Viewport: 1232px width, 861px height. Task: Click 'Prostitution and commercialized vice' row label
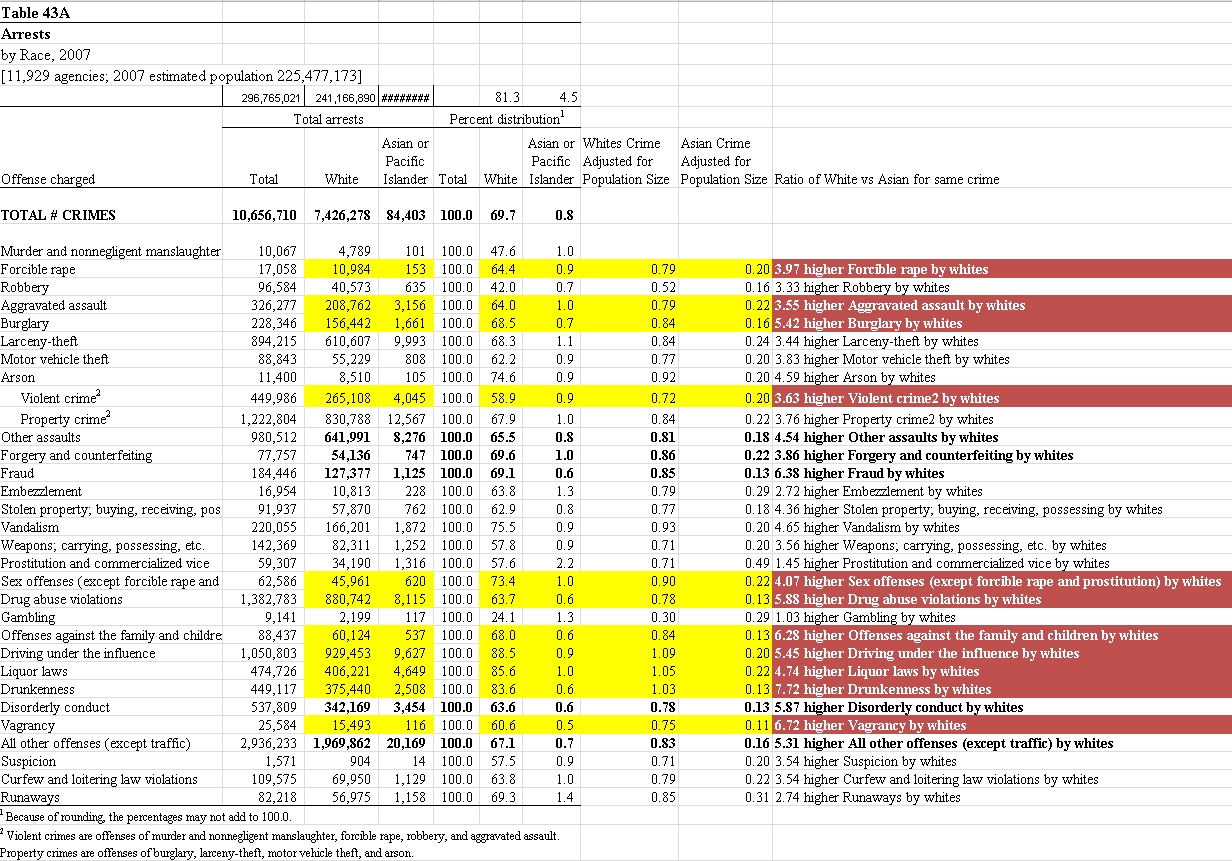click(x=105, y=563)
